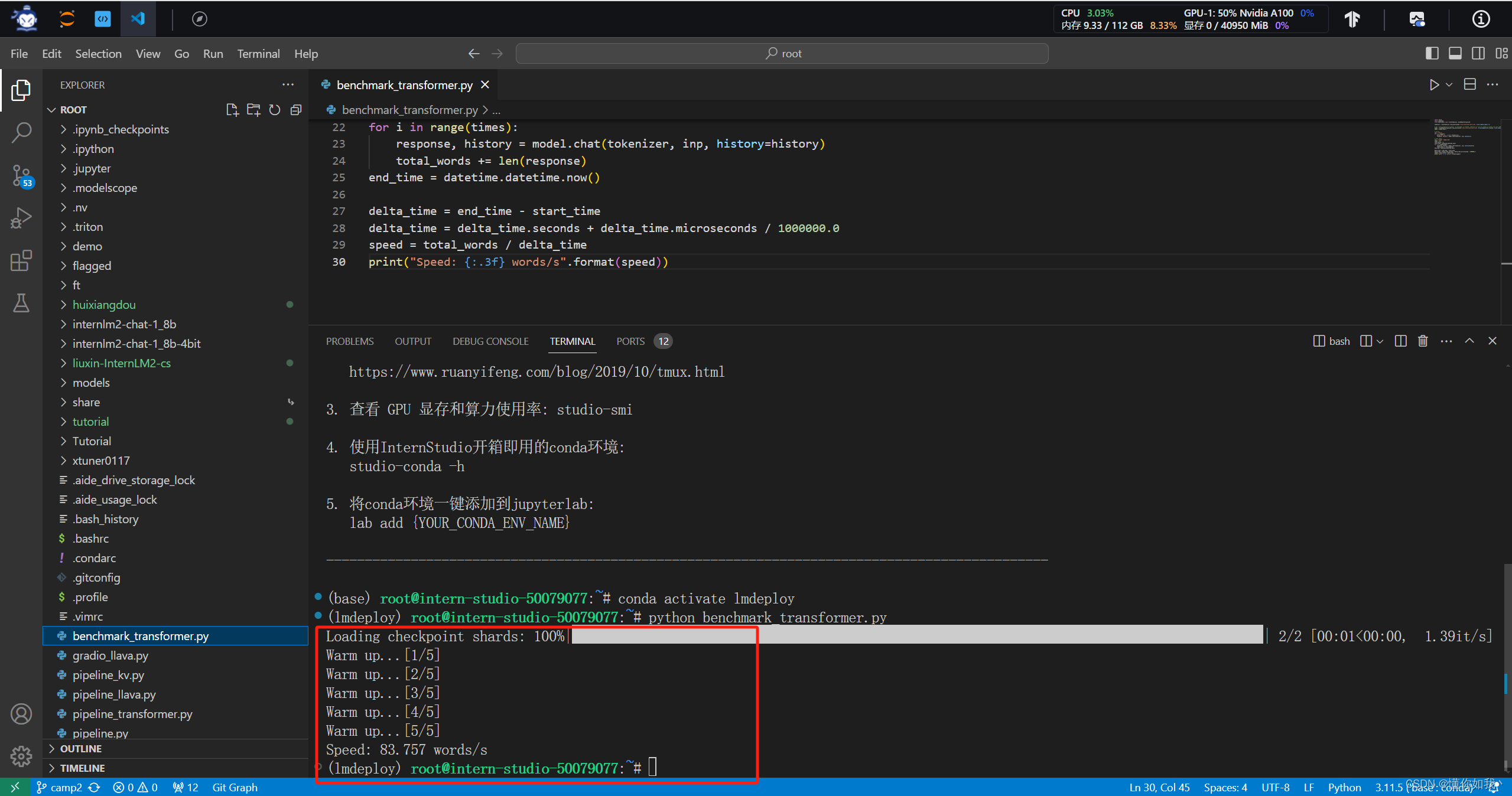Collapse all folders in explorer

[296, 110]
